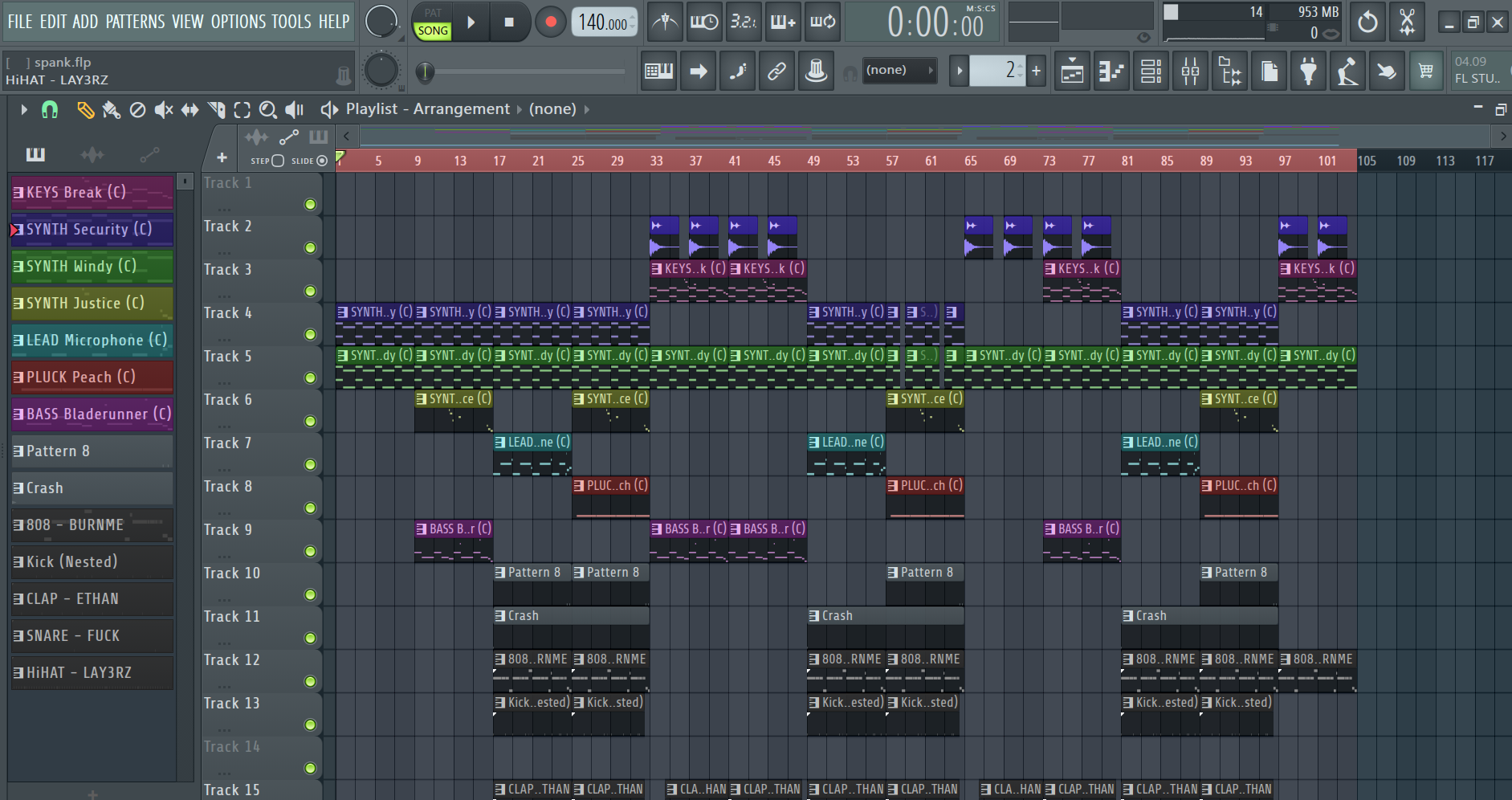This screenshot has height=800, width=1512.
Task: Click the Stop button
Action: (509, 22)
